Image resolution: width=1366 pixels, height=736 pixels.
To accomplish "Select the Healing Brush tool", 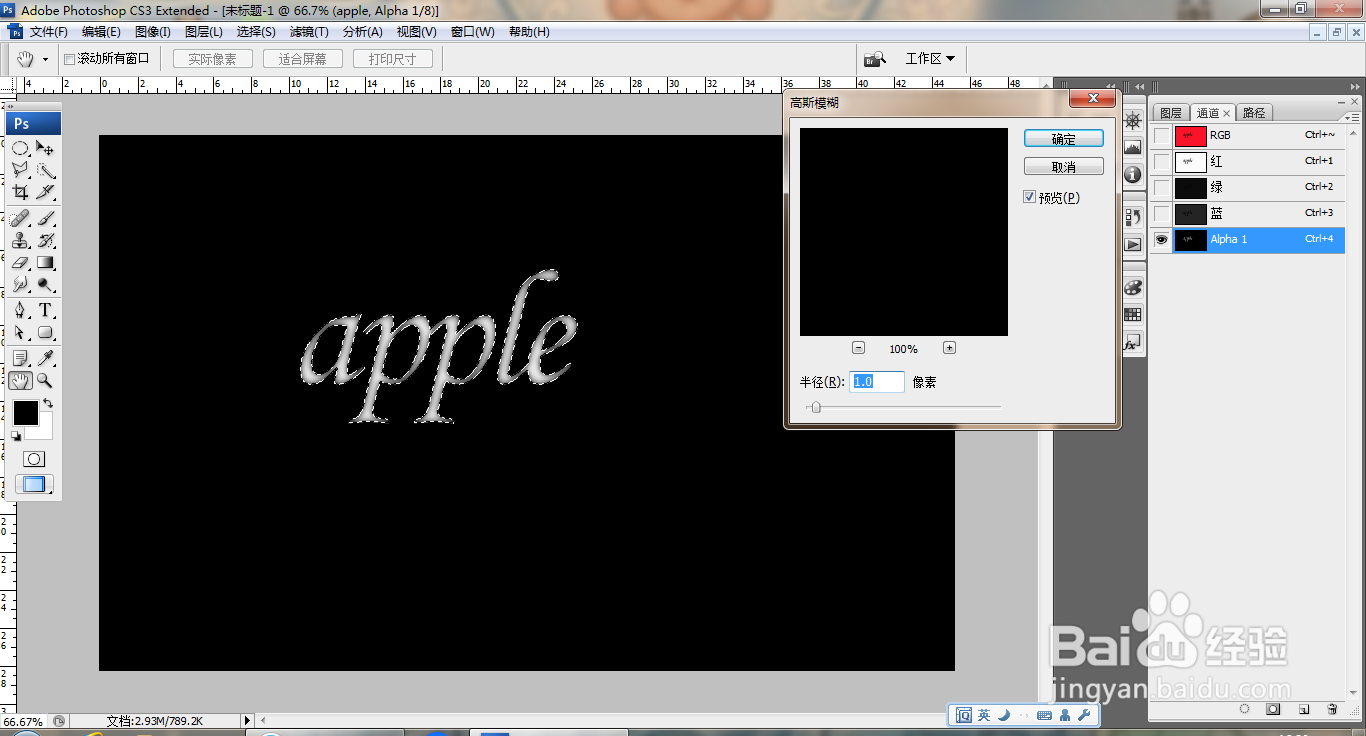I will (x=21, y=218).
